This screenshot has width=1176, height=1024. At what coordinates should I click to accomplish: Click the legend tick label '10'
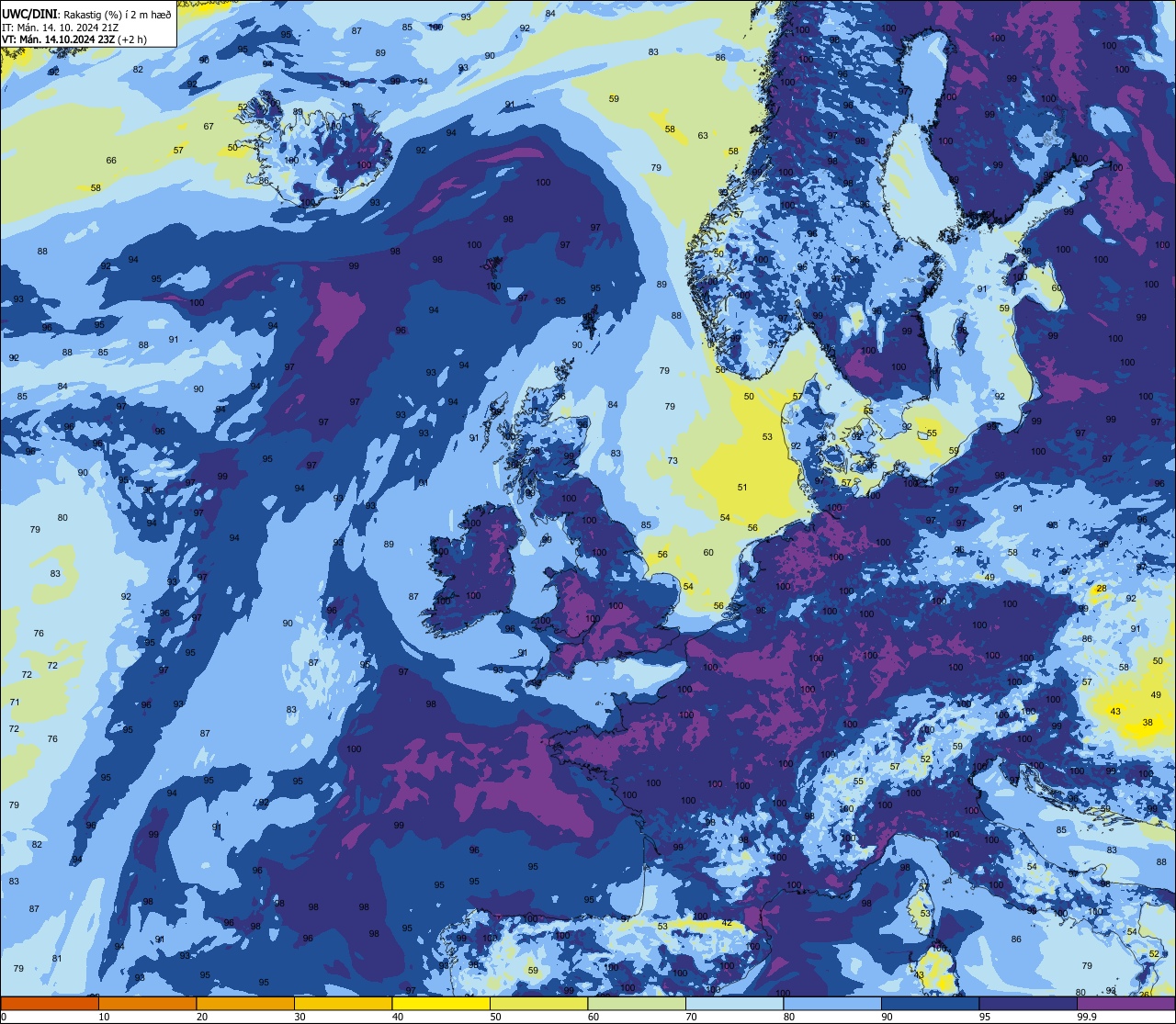104,1017
